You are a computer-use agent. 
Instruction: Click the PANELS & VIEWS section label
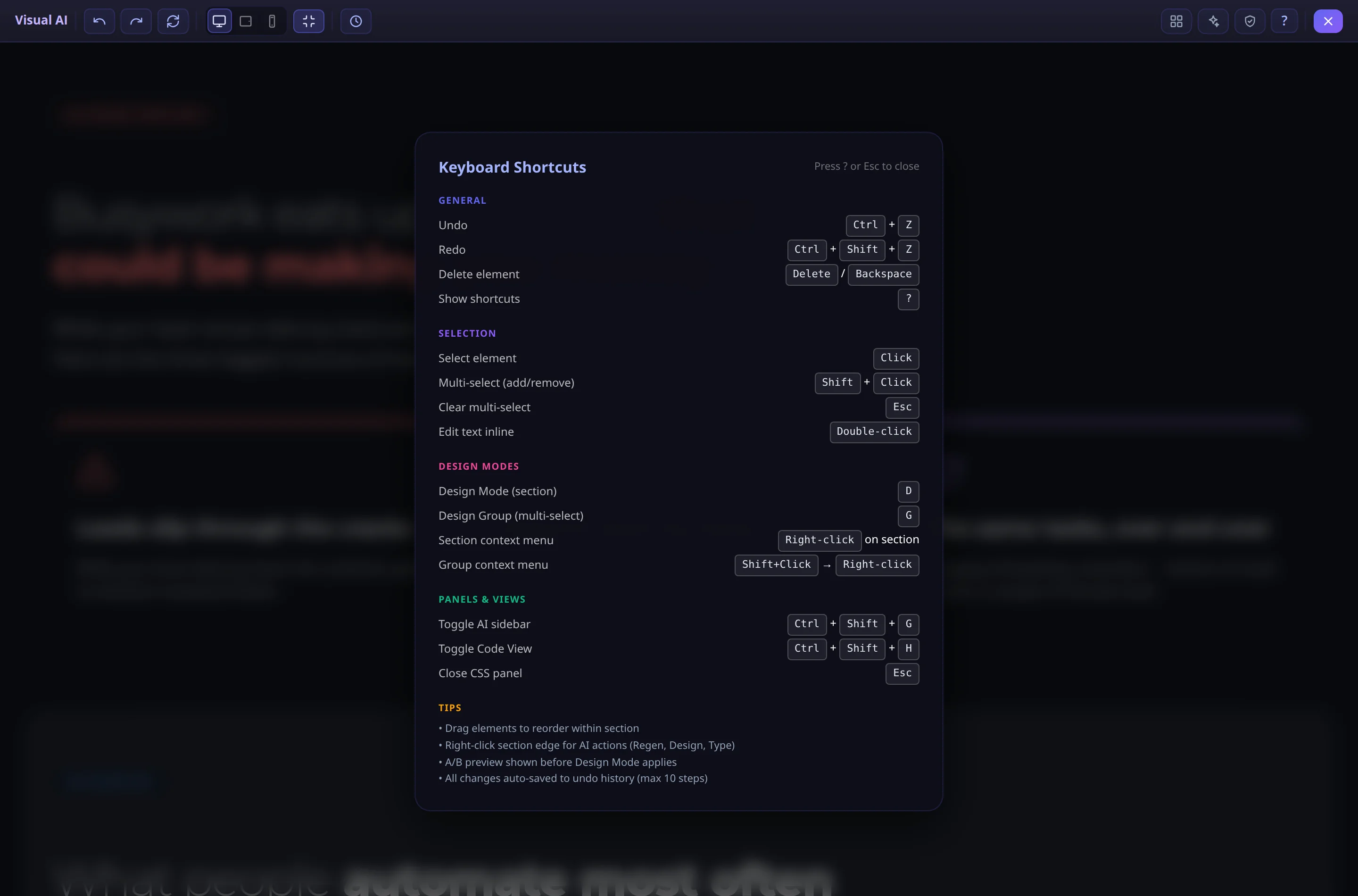point(481,599)
